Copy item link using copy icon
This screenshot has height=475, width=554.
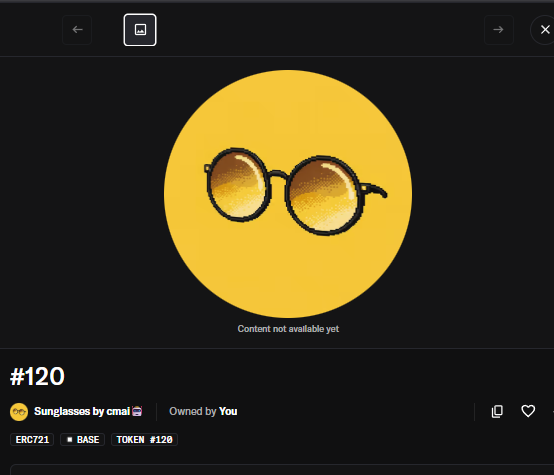[497, 411]
